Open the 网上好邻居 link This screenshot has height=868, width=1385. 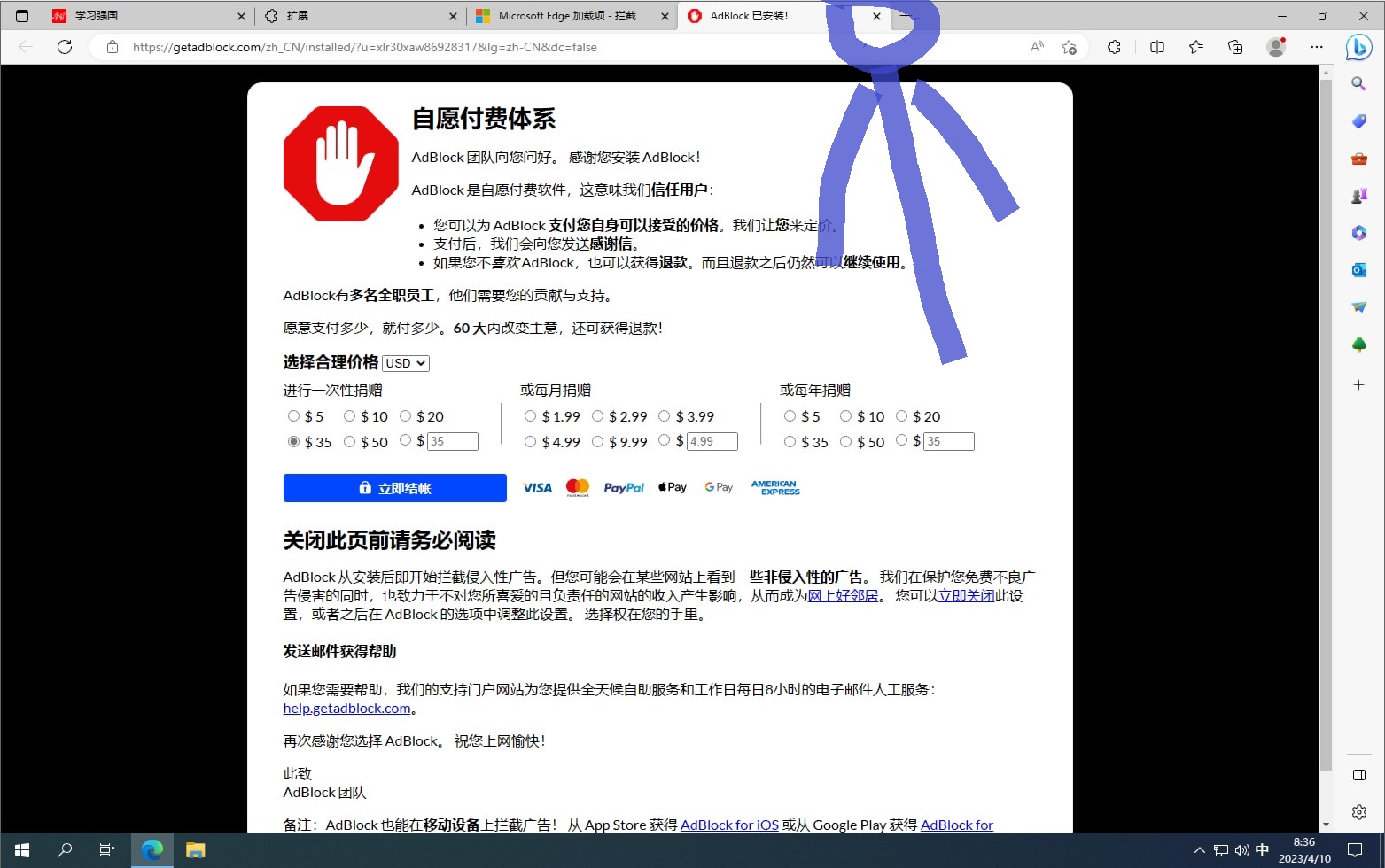point(843,595)
